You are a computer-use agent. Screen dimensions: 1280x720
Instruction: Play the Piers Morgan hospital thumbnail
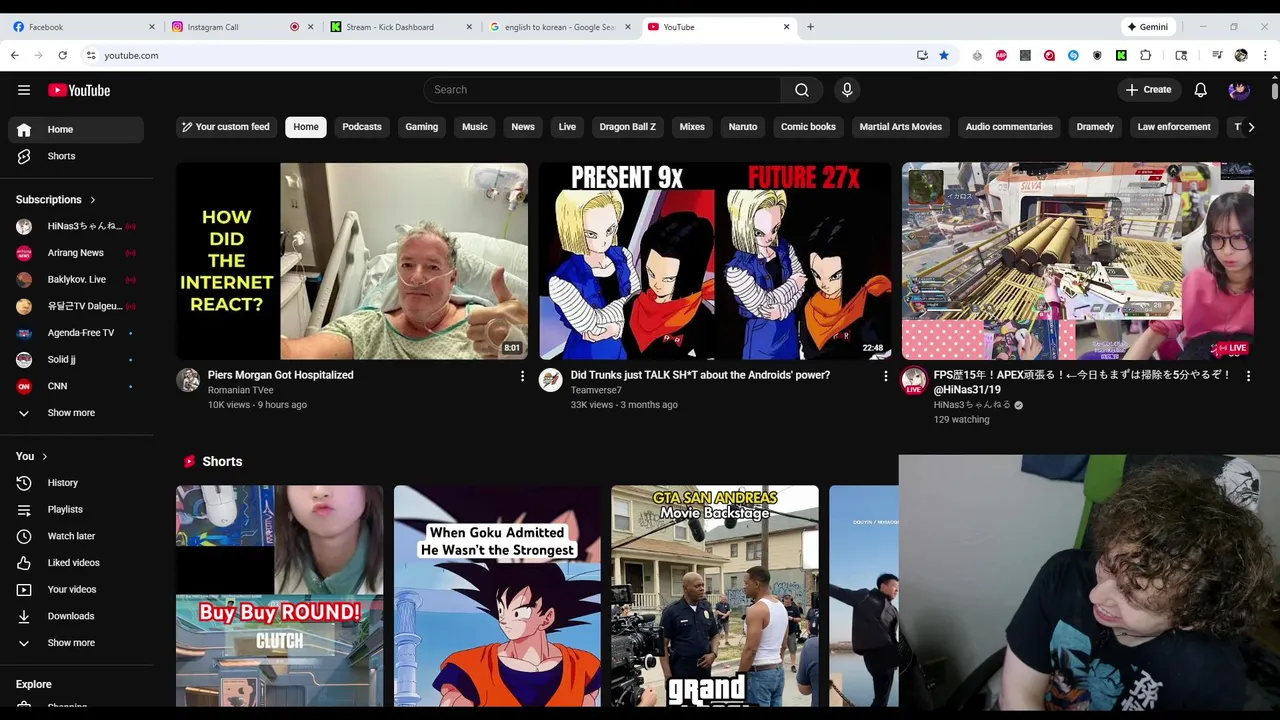point(352,261)
